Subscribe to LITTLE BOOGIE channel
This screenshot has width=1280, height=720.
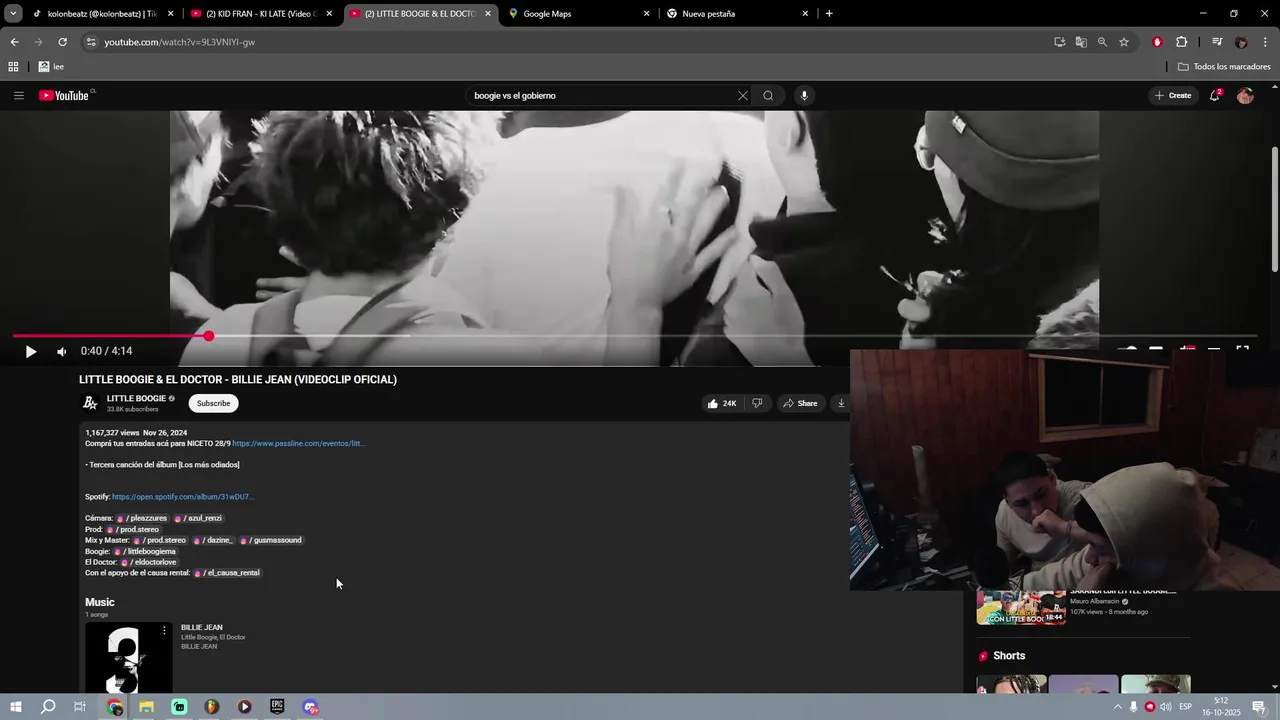point(213,403)
